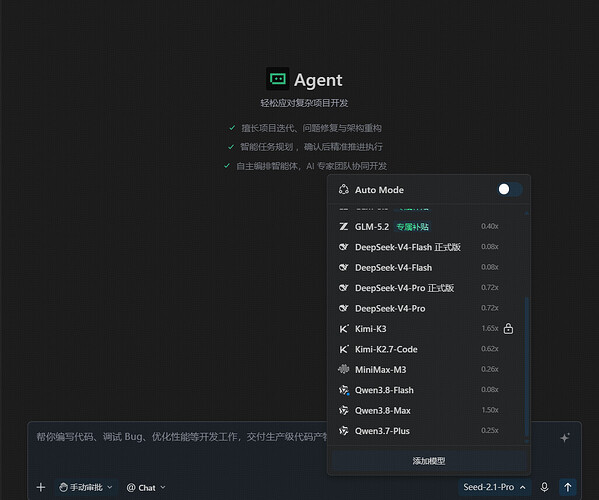The image size is (599, 500).
Task: Choose the plain DeepSeek-V4-Flash model
Action: pyautogui.click(x=426, y=267)
